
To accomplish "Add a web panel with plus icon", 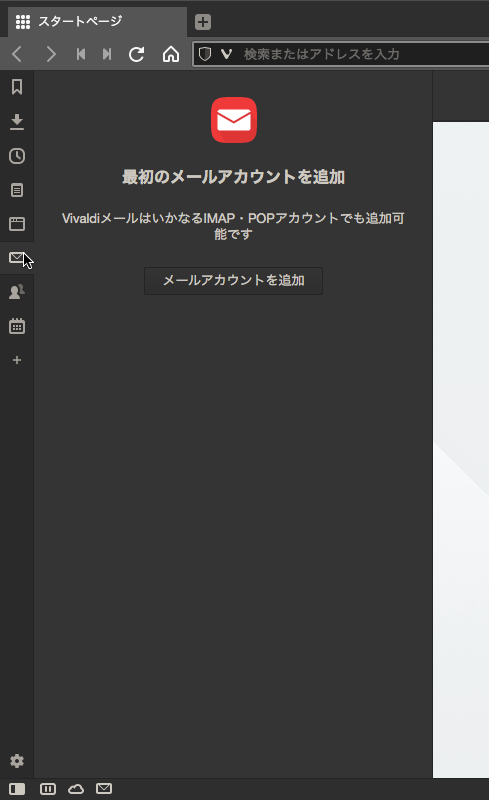I will click(x=17, y=360).
